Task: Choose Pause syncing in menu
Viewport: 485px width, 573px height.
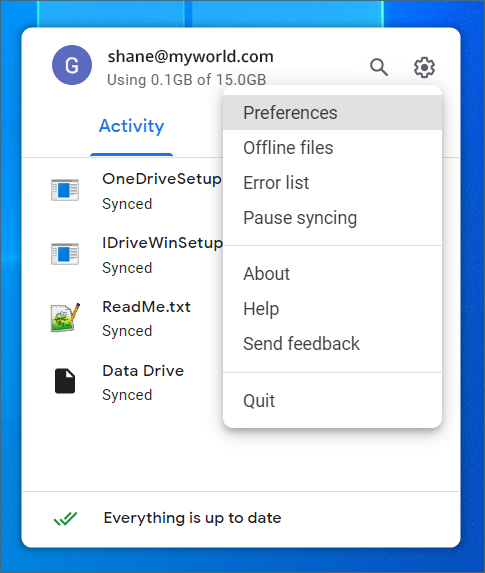Action: (332, 218)
